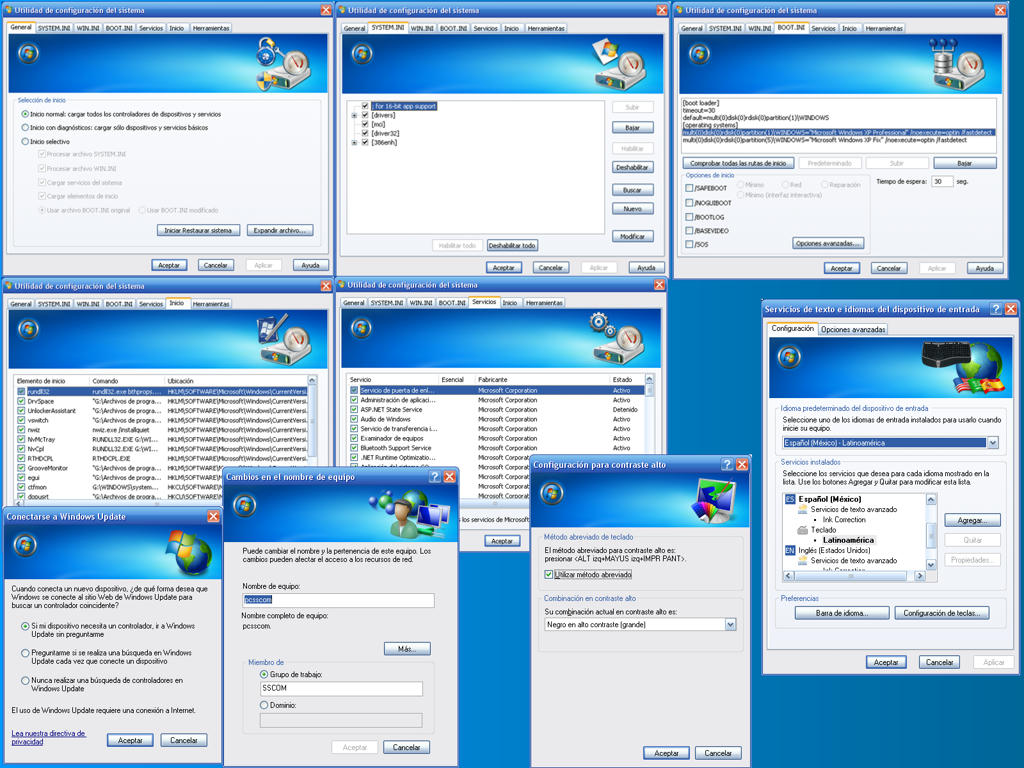Open Lea nuestra directiva de privacidad link
Viewport: 1024px width, 768px height.
(x=48, y=737)
